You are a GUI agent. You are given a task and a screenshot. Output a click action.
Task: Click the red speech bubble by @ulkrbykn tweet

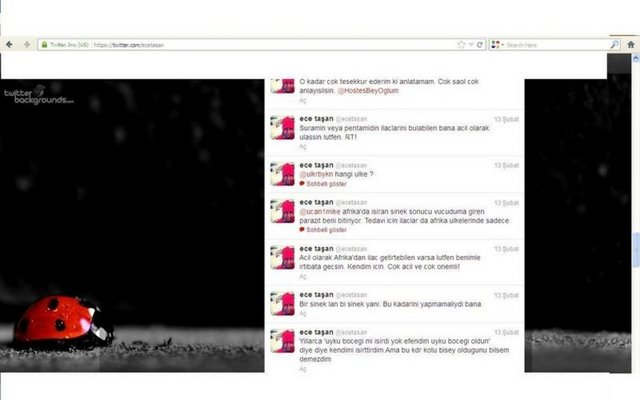(x=303, y=185)
